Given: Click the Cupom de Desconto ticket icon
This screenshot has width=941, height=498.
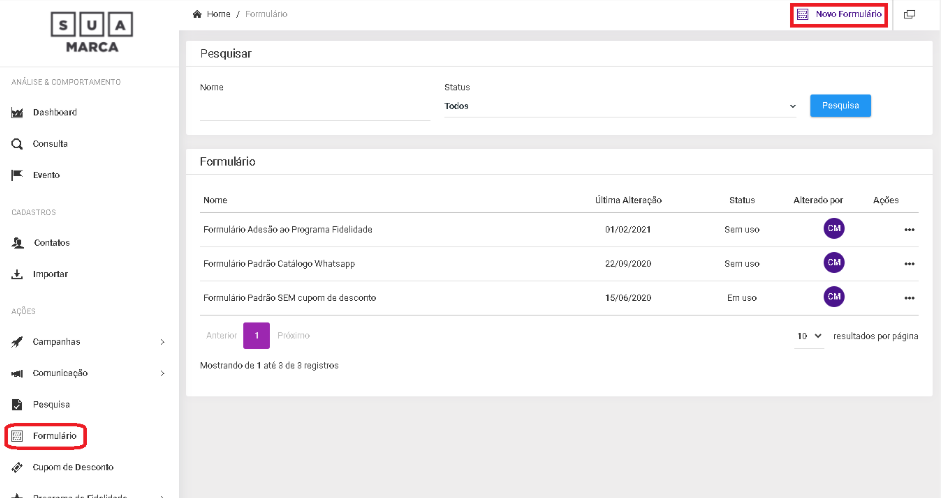Looking at the screenshot, I should pos(17,467).
